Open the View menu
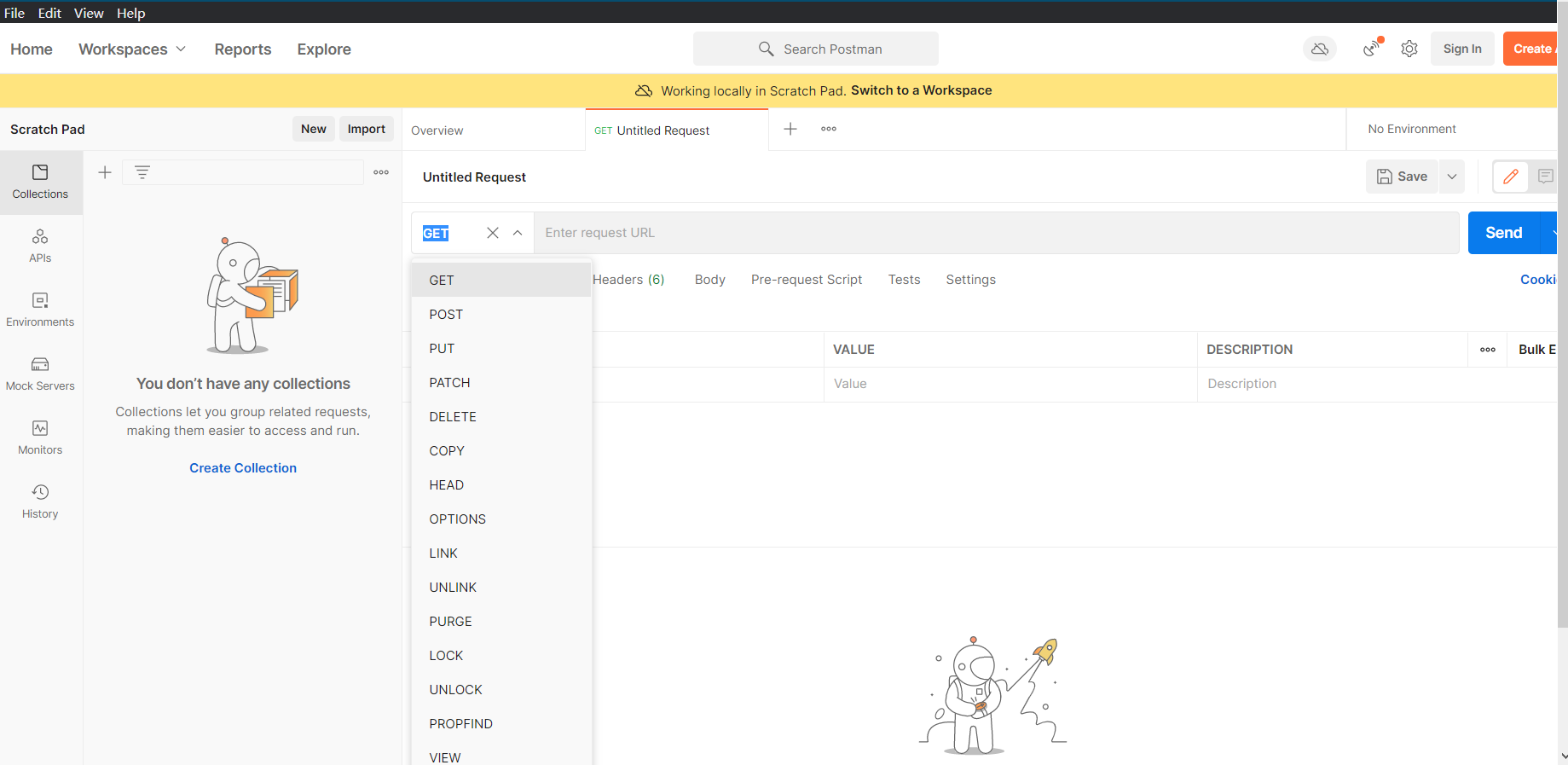This screenshot has width=1568, height=765. coord(89,13)
